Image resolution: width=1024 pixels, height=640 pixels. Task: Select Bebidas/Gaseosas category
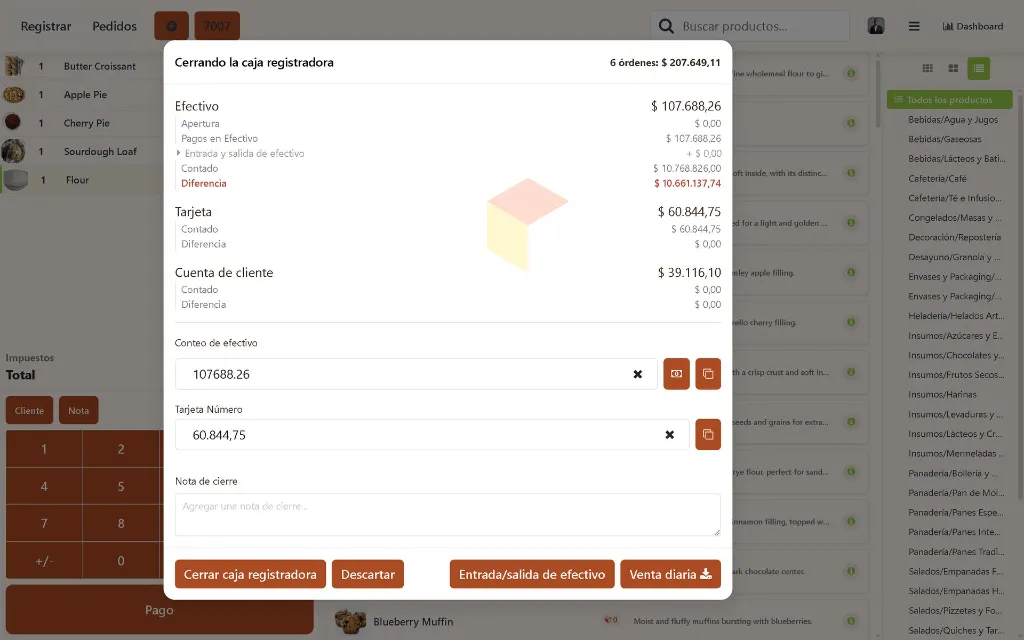(944, 139)
